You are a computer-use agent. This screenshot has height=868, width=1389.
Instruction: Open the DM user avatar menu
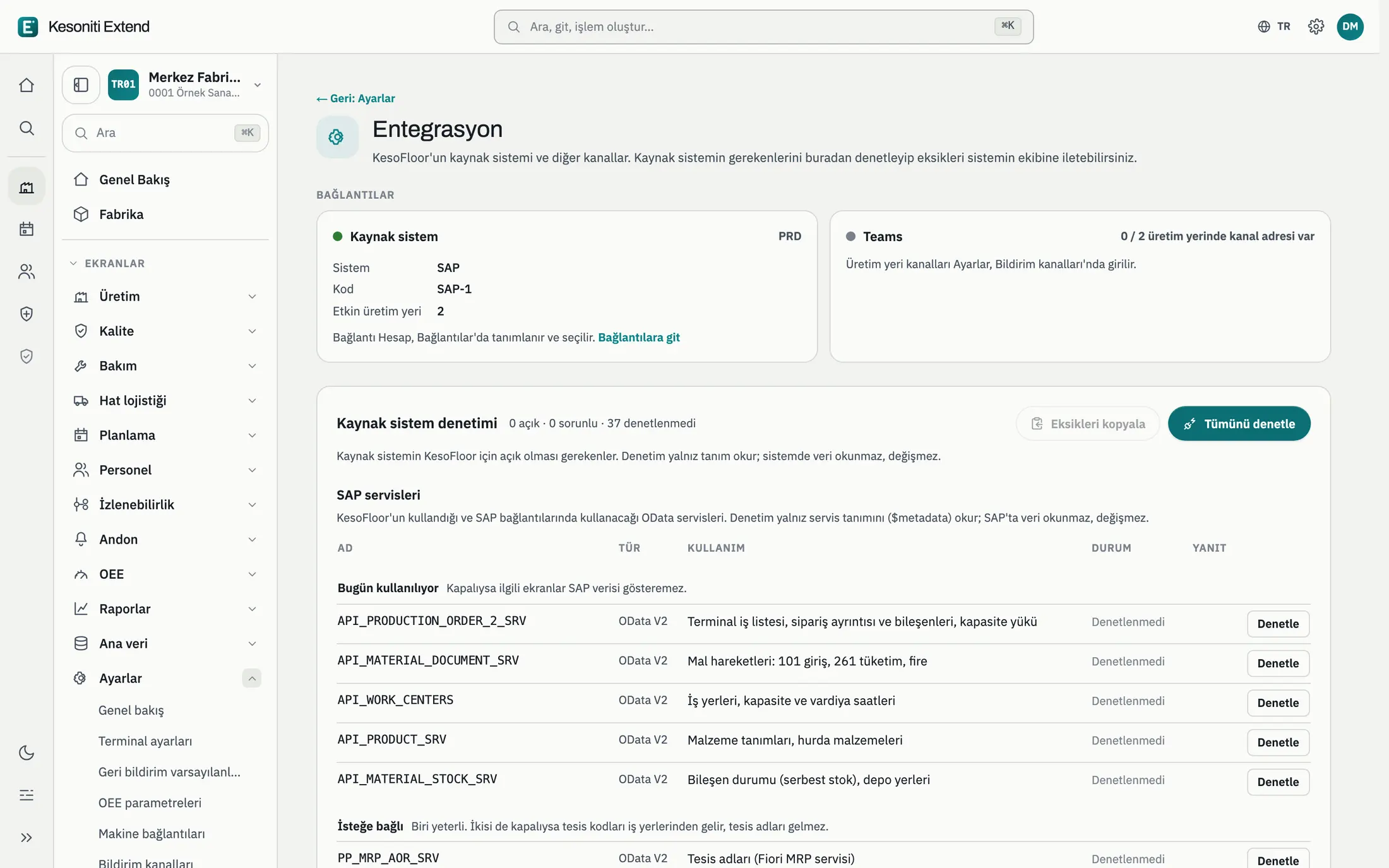pyautogui.click(x=1350, y=27)
